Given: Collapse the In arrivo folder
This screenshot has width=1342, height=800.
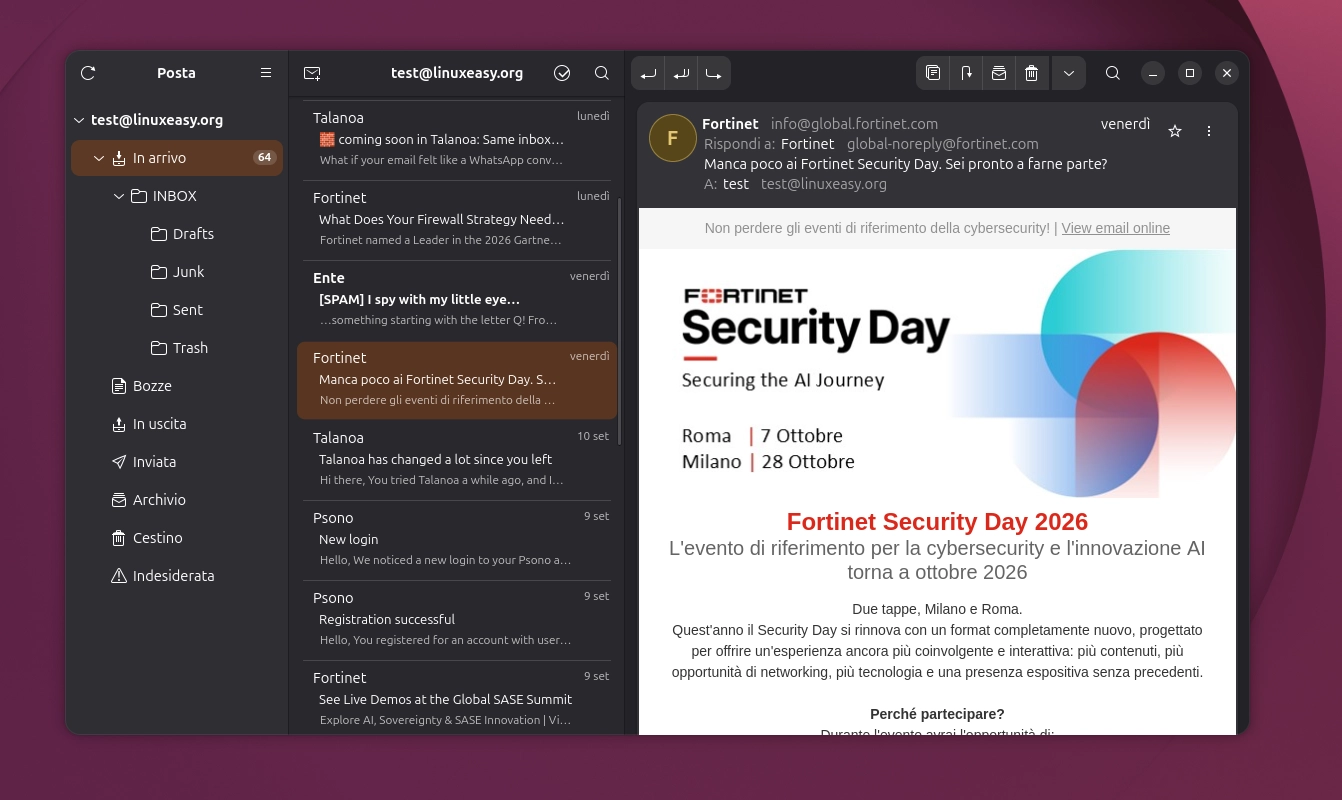Looking at the screenshot, I should click(x=99, y=158).
